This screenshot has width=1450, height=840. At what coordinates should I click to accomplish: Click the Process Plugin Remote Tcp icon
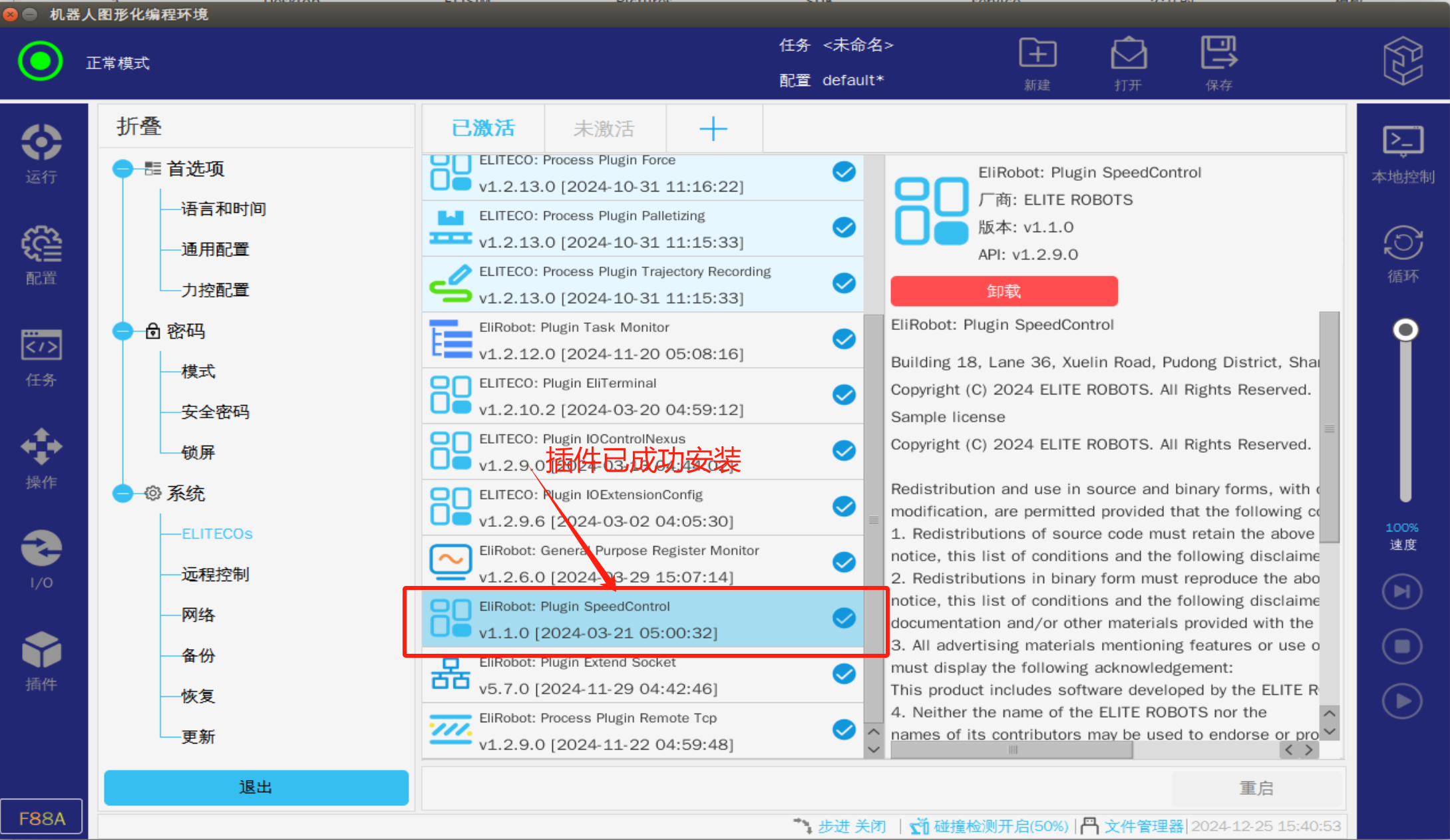tap(451, 730)
